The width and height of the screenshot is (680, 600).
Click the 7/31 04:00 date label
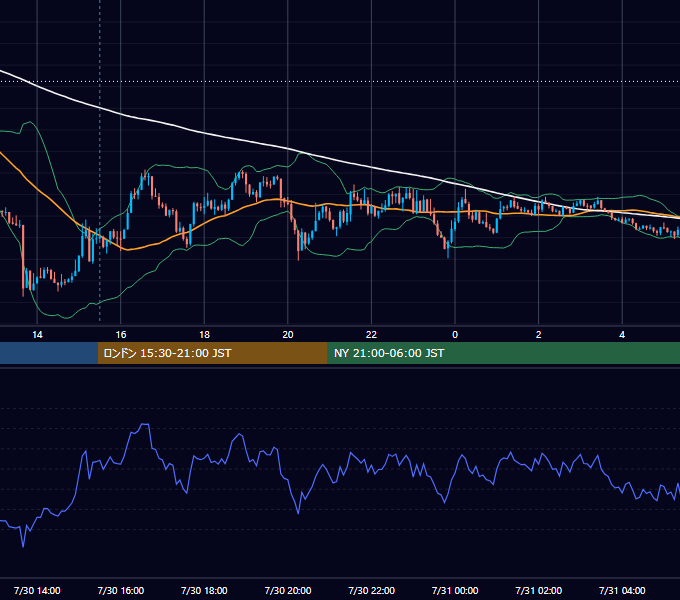[x=622, y=590]
